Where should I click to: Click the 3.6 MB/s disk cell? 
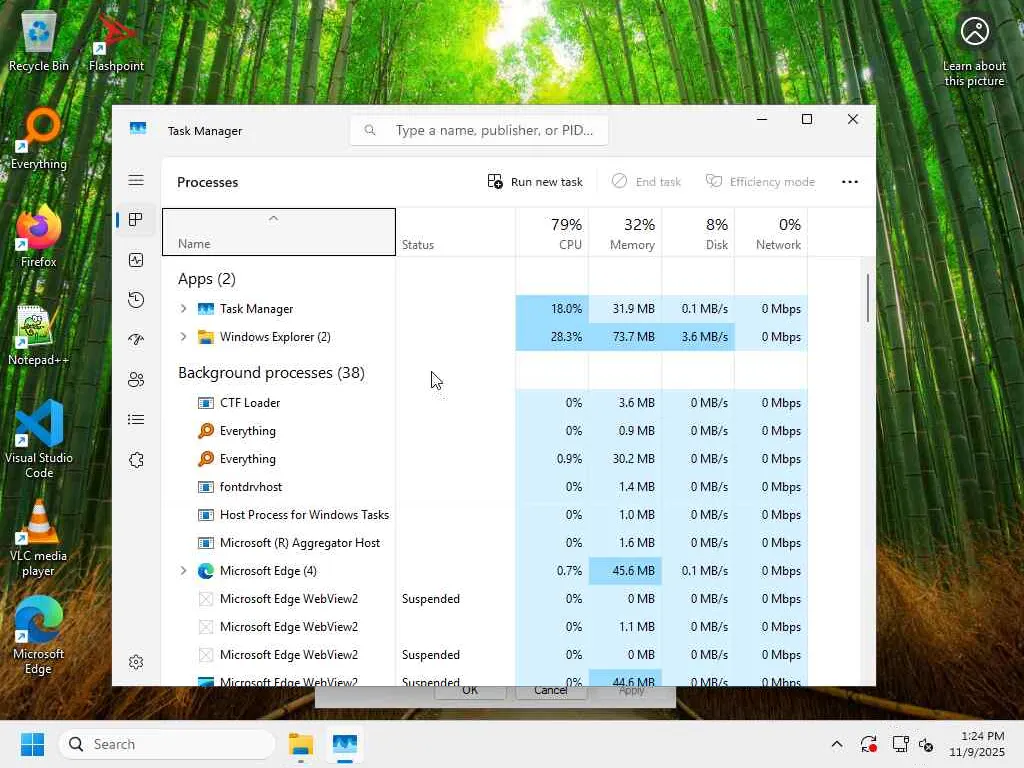pyautogui.click(x=698, y=336)
